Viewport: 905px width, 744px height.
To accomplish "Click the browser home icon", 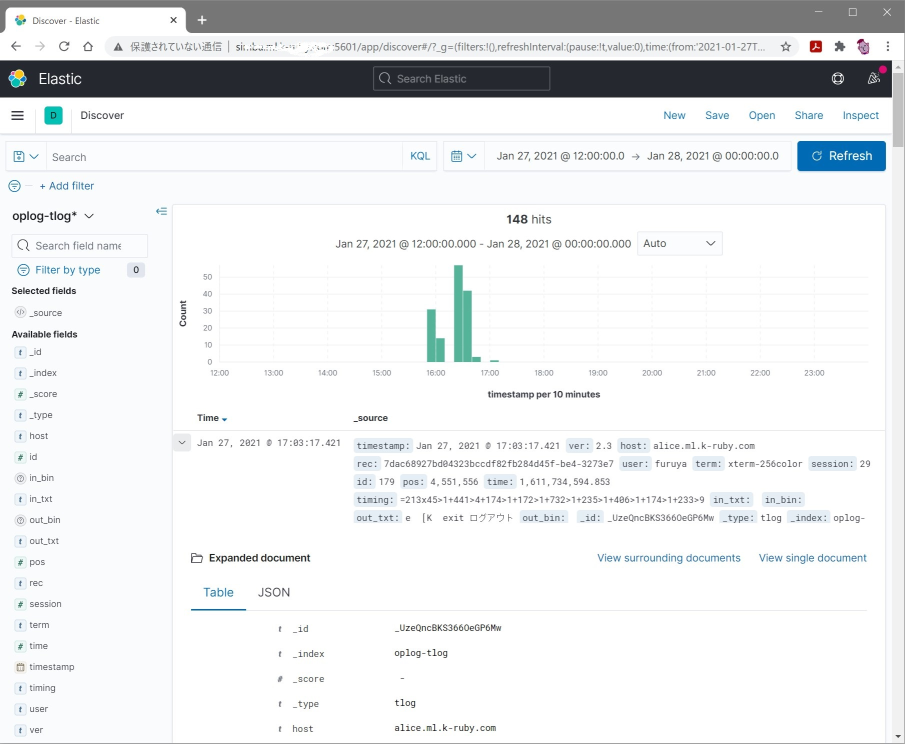I will click(x=88, y=46).
